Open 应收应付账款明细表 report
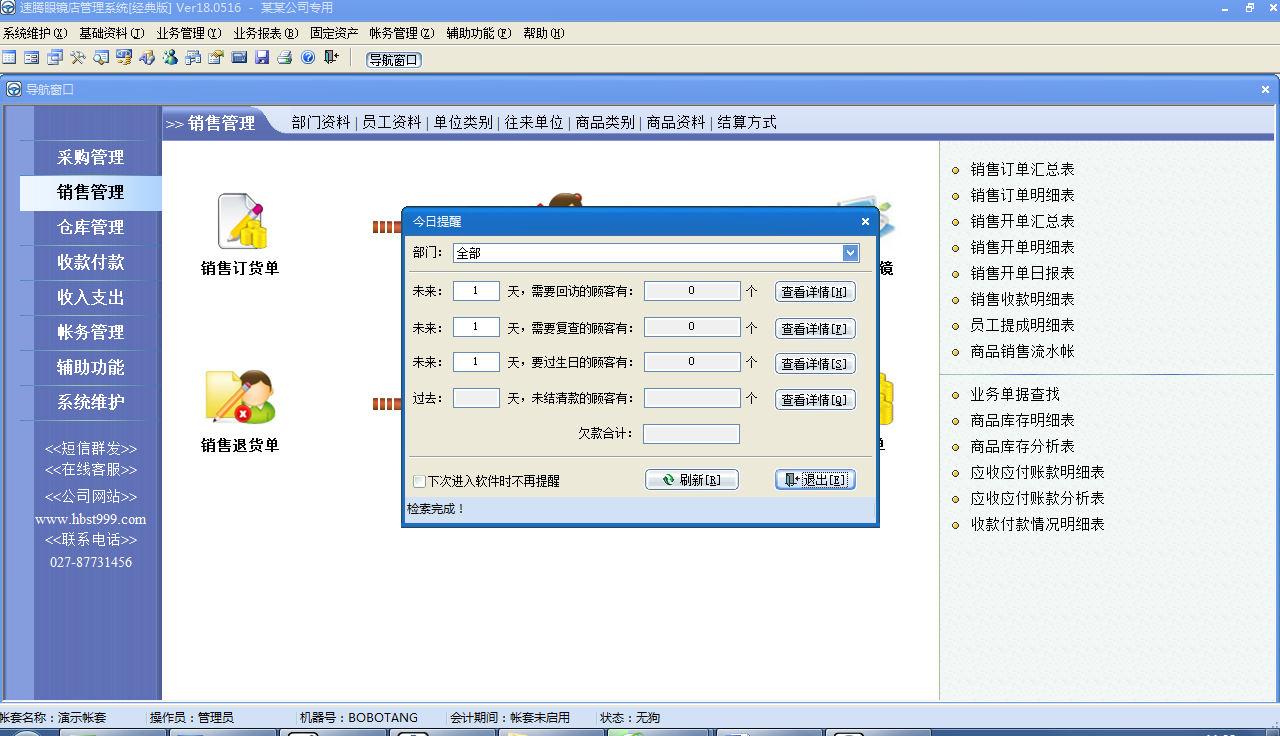The image size is (1280, 736). coord(1037,473)
